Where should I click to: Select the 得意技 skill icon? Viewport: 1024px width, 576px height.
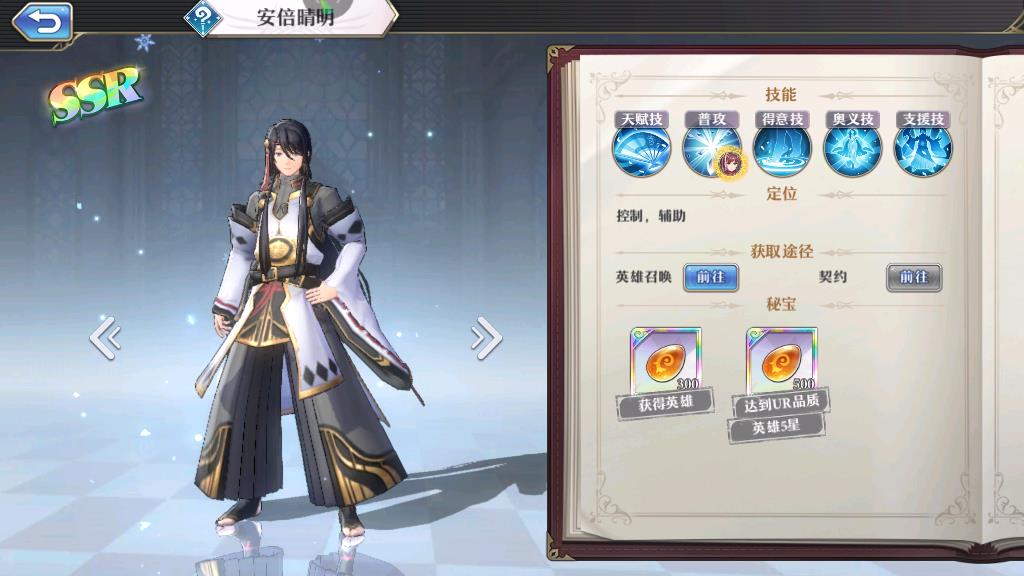pos(782,151)
